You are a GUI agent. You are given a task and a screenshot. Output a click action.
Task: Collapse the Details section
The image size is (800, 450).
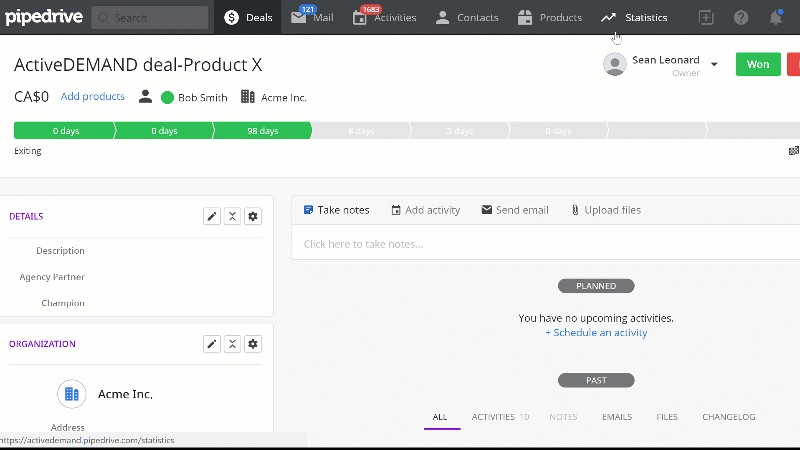[232, 216]
